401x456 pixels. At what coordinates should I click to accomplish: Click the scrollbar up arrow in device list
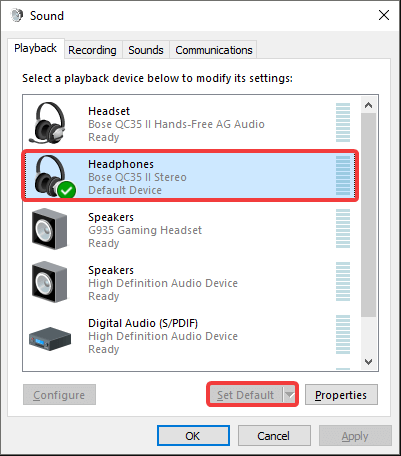tap(368, 105)
